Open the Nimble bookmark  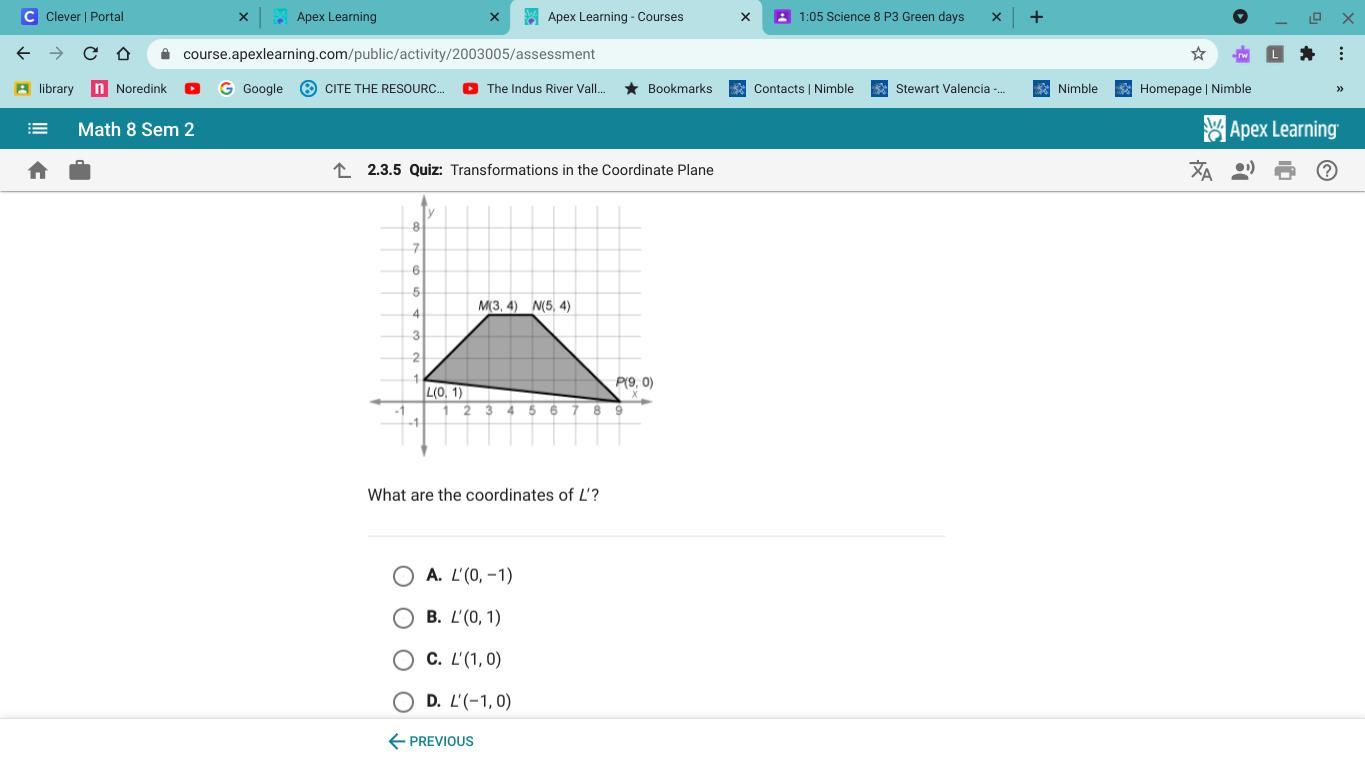[x=1066, y=89]
